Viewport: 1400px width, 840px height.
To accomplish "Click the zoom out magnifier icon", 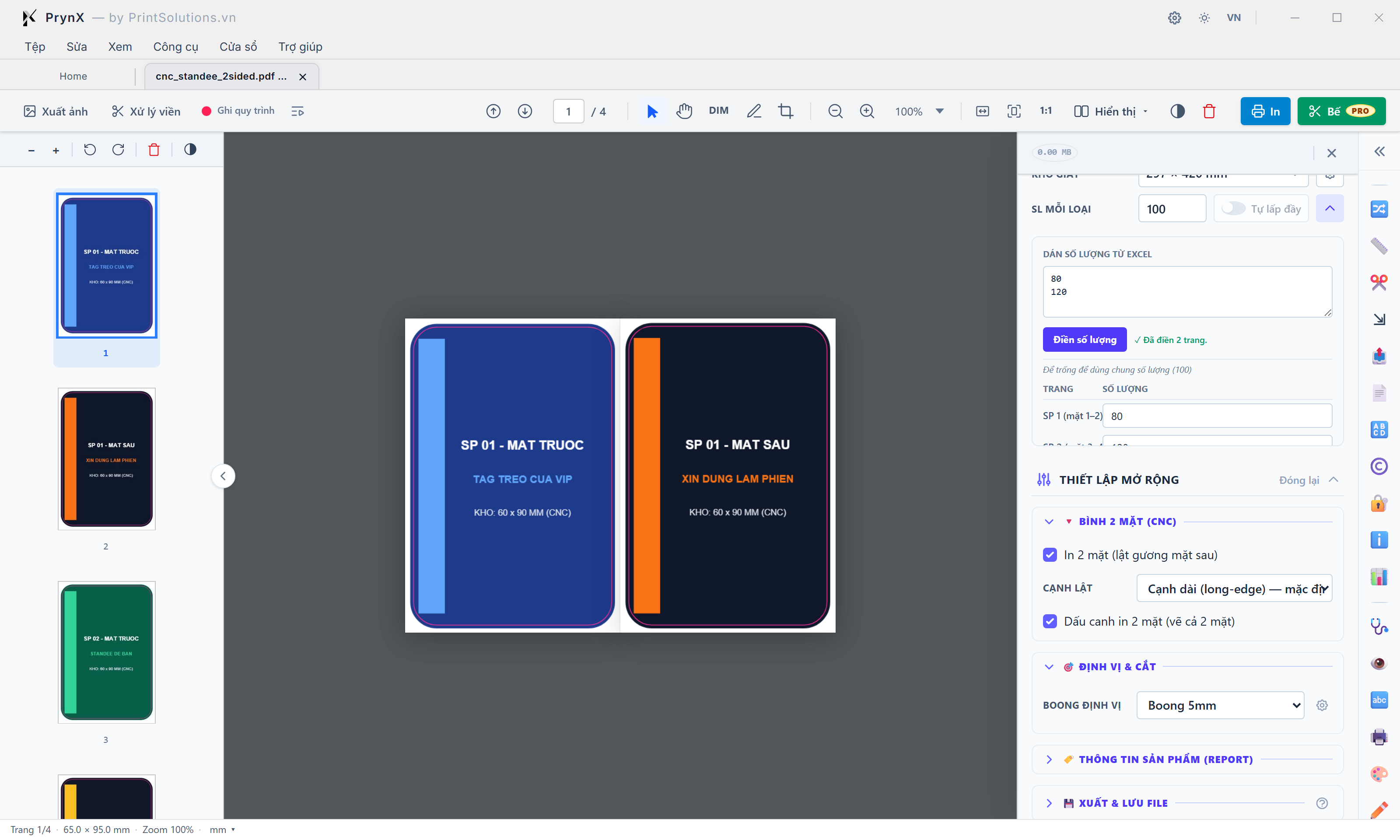I will coord(835,112).
